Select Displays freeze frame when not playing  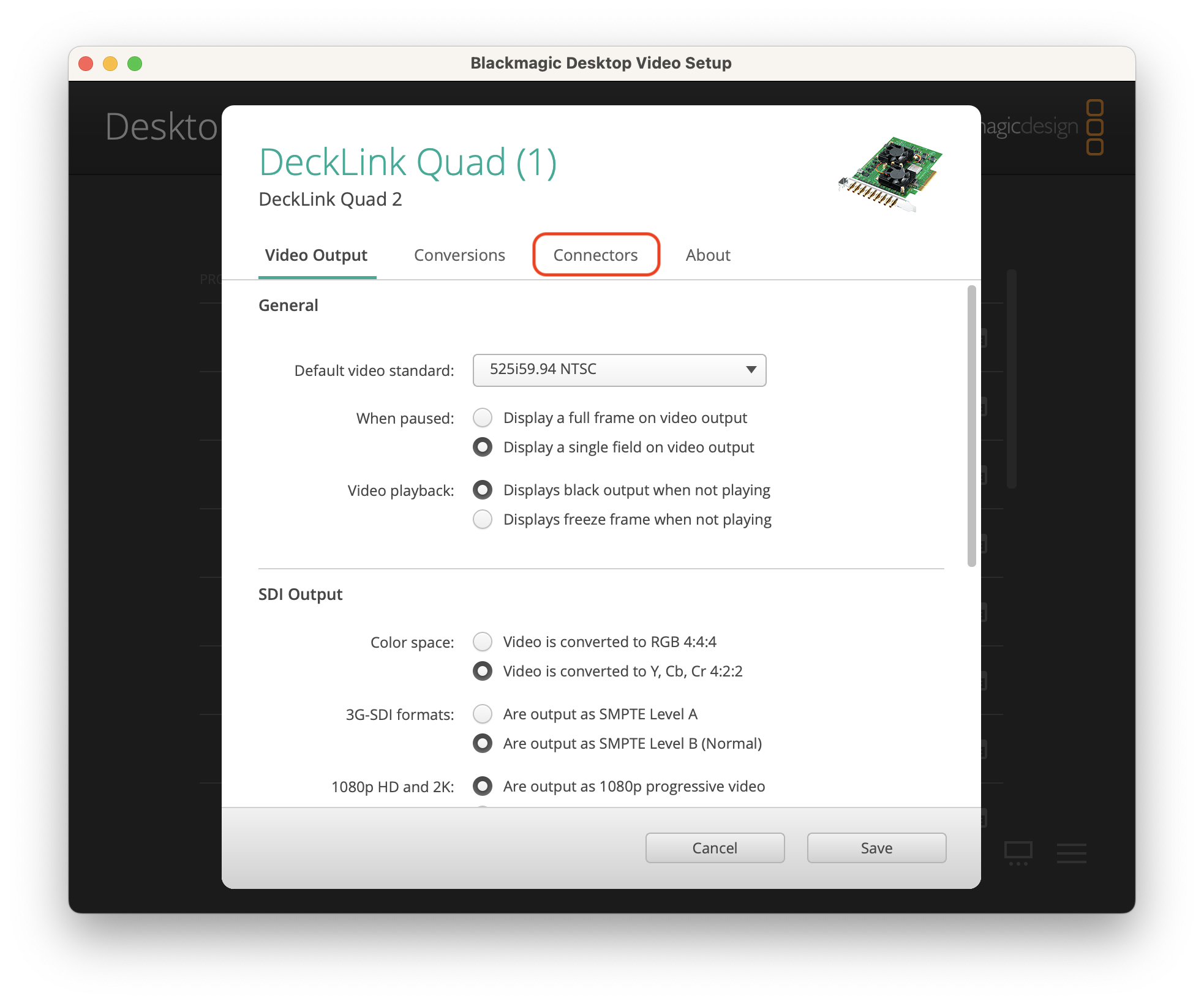tap(483, 520)
